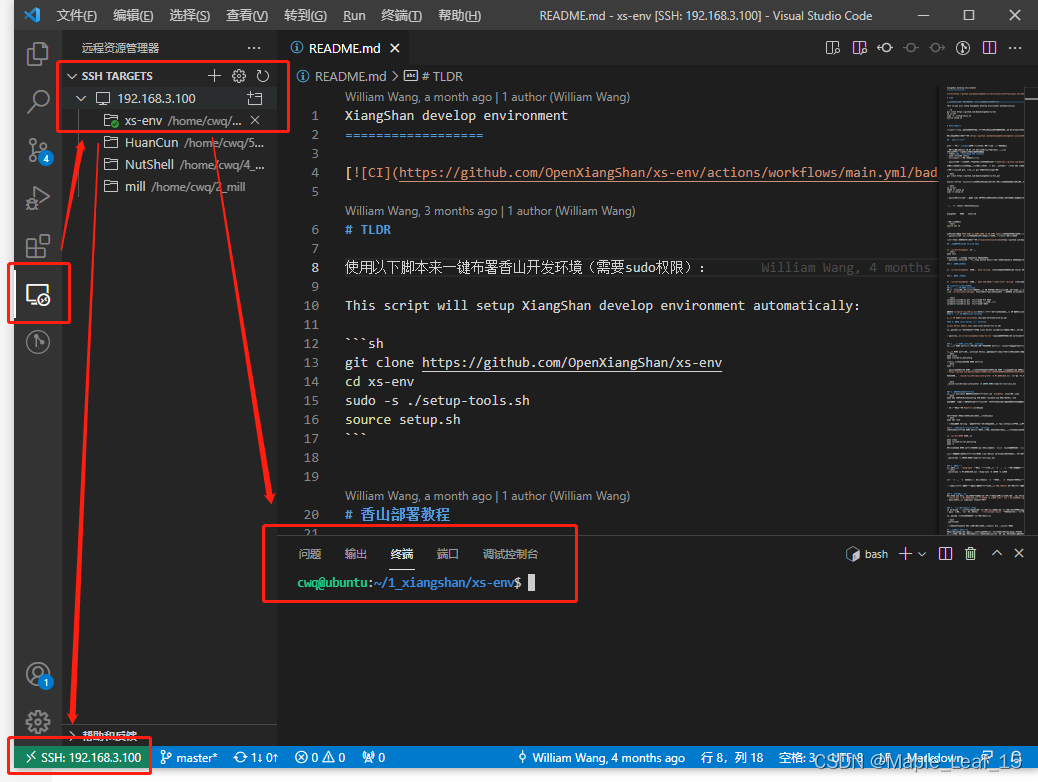
Task: Click the forwarded ports status item
Action: tap(374, 758)
